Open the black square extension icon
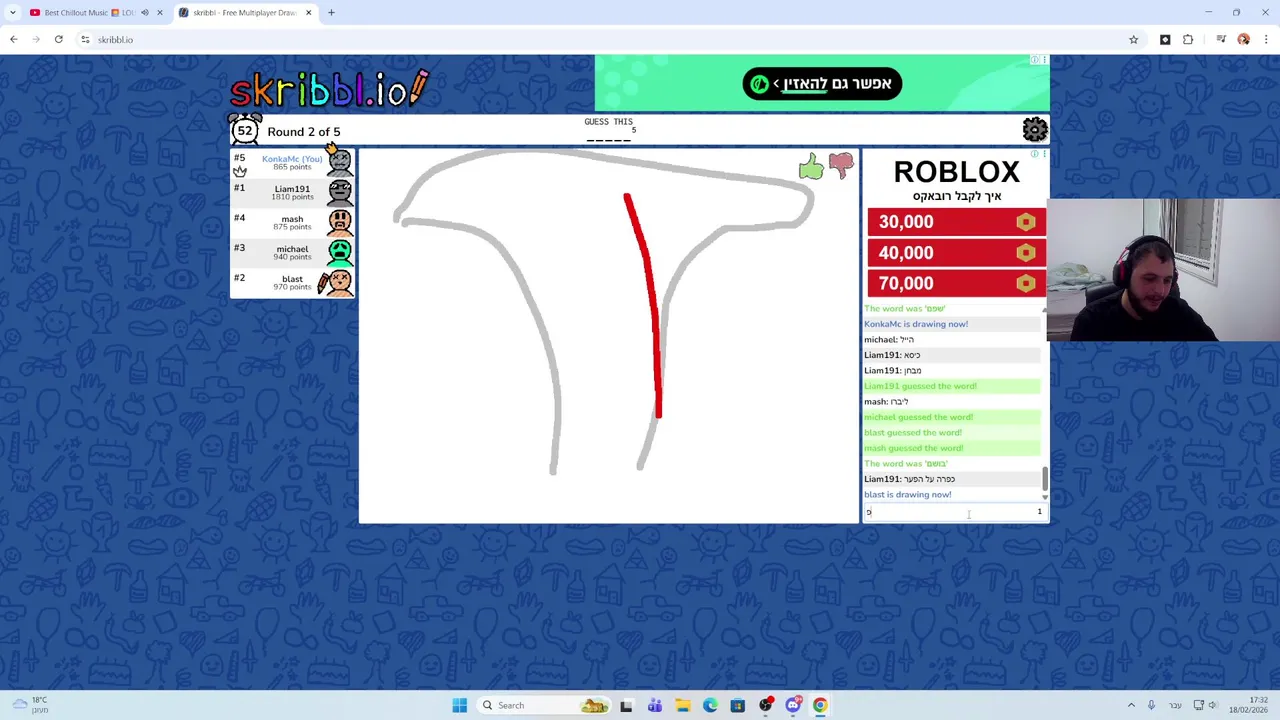 (1165, 39)
